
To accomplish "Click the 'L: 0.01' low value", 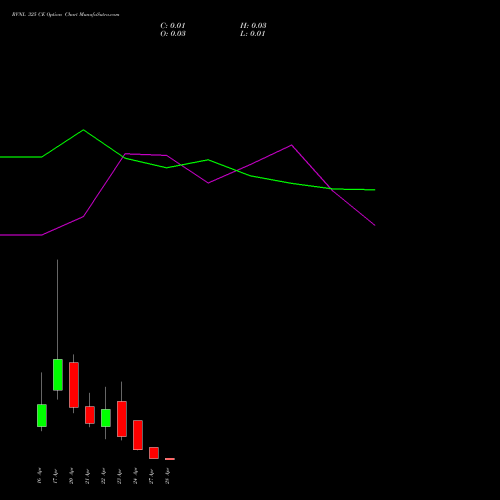I will [253, 34].
